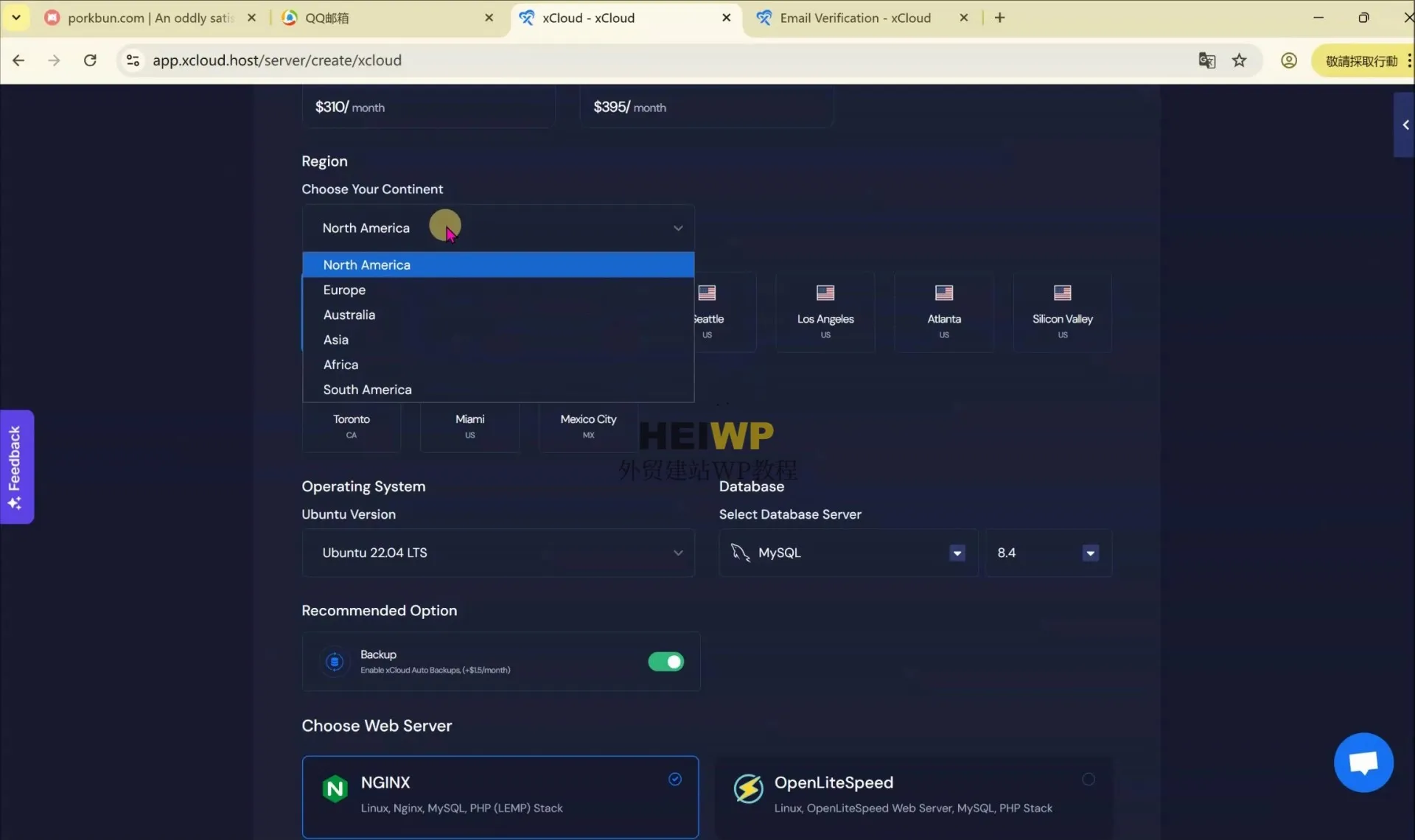Click the Google Translate icon in address bar

tap(1207, 60)
